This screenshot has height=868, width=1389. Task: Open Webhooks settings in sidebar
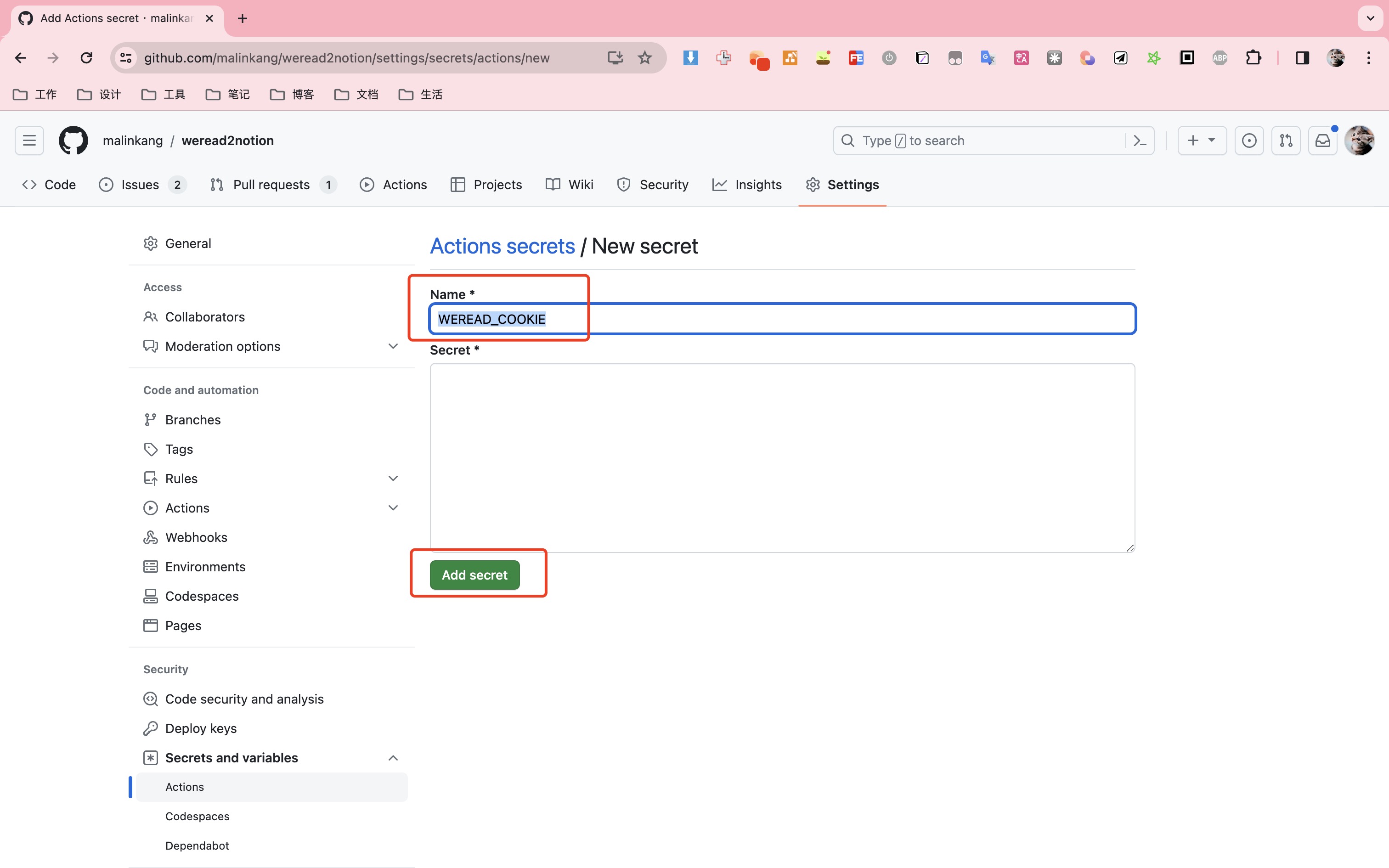[196, 537]
